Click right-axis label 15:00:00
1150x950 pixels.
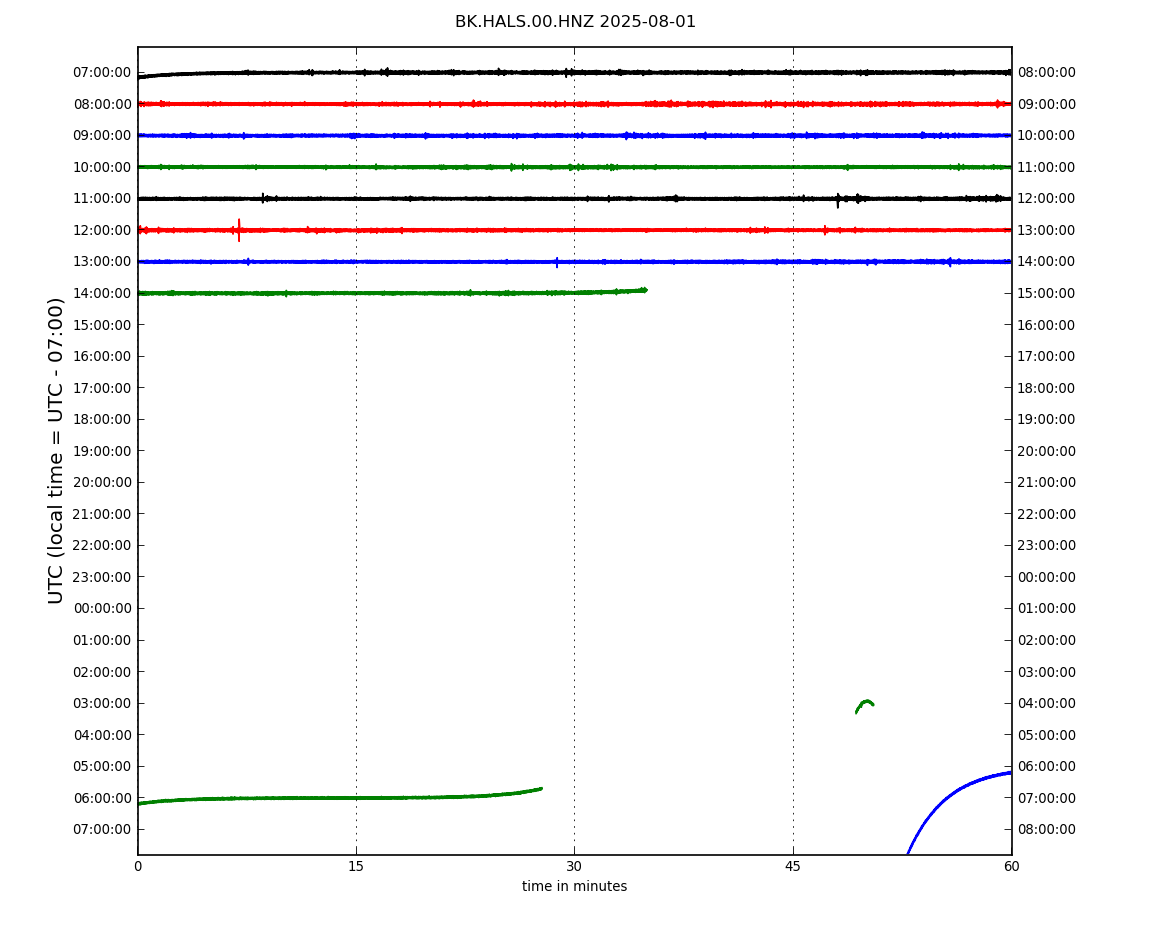pos(1047,293)
